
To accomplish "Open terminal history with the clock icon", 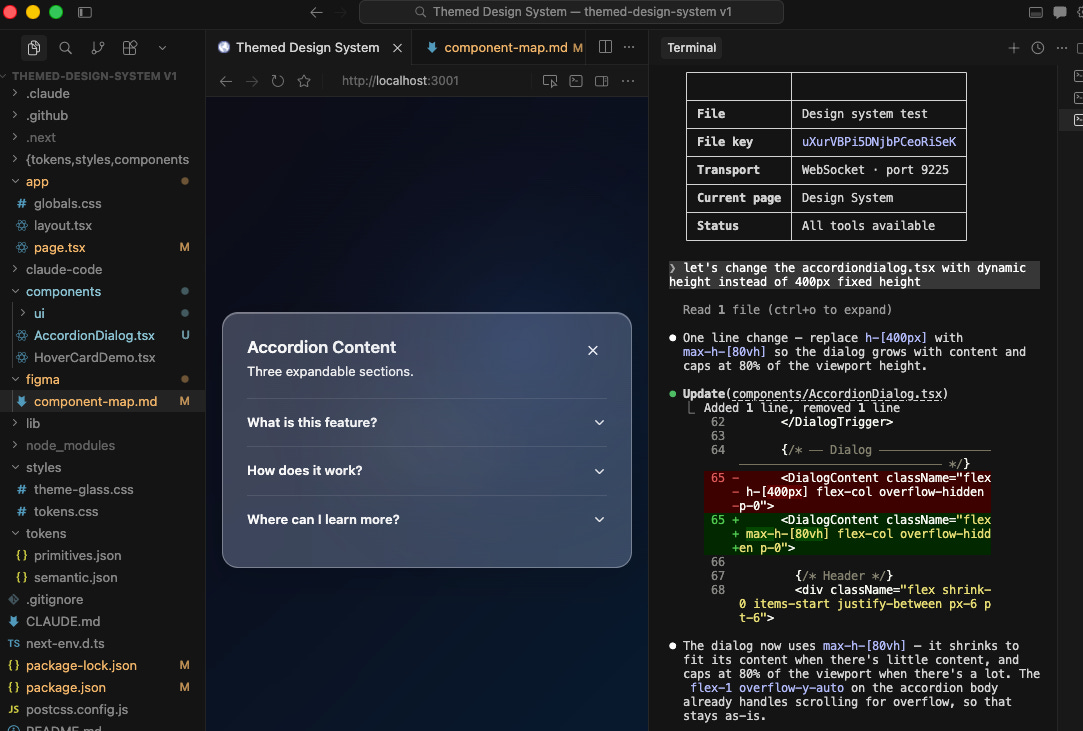I will point(1037,48).
